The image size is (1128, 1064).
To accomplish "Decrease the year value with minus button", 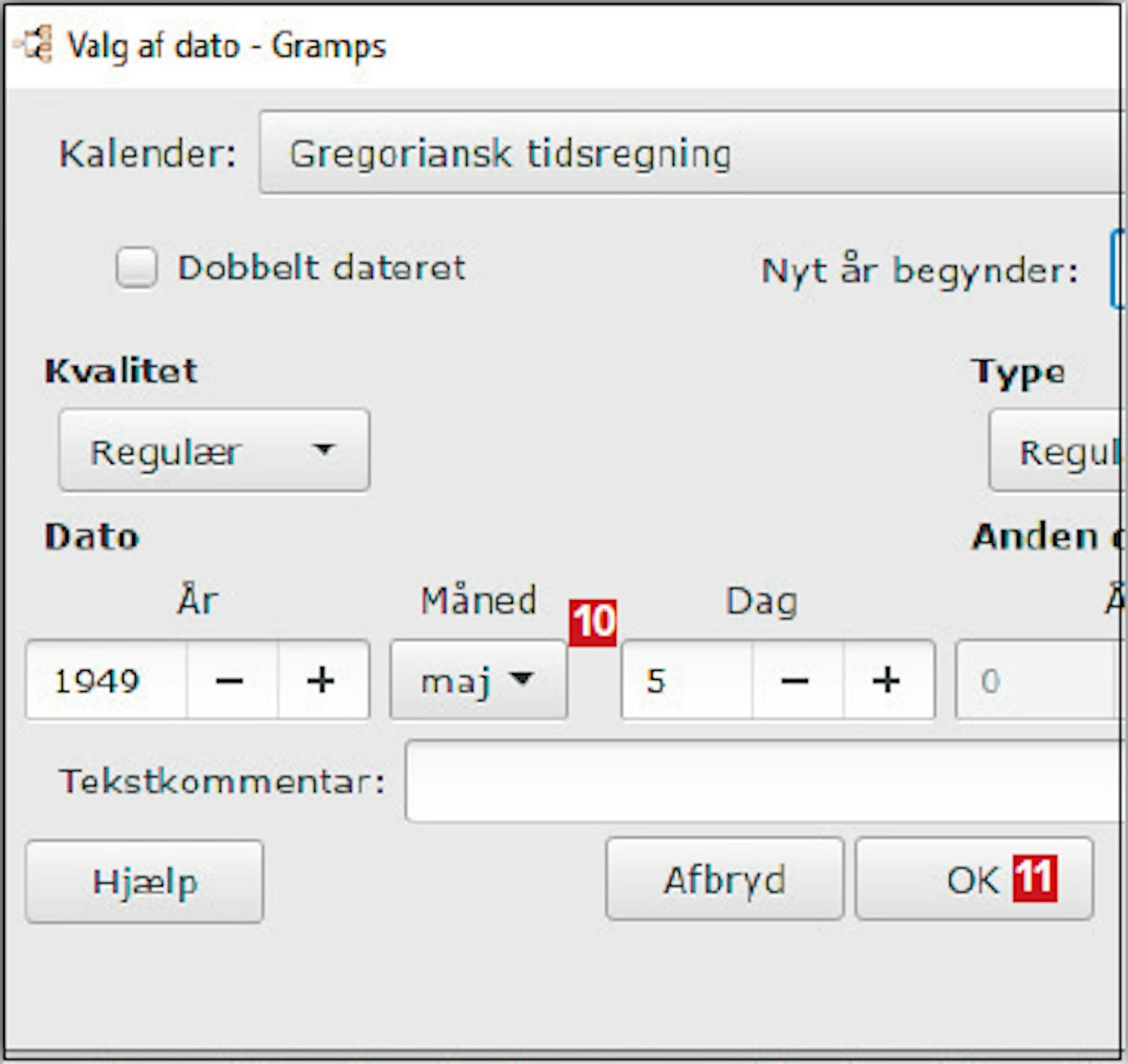I will 231,681.
